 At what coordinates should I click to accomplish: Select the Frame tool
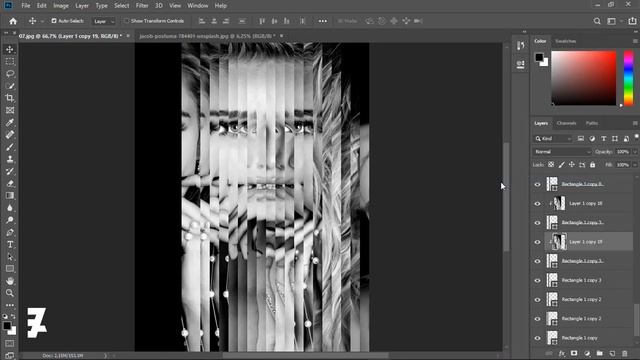point(10,110)
